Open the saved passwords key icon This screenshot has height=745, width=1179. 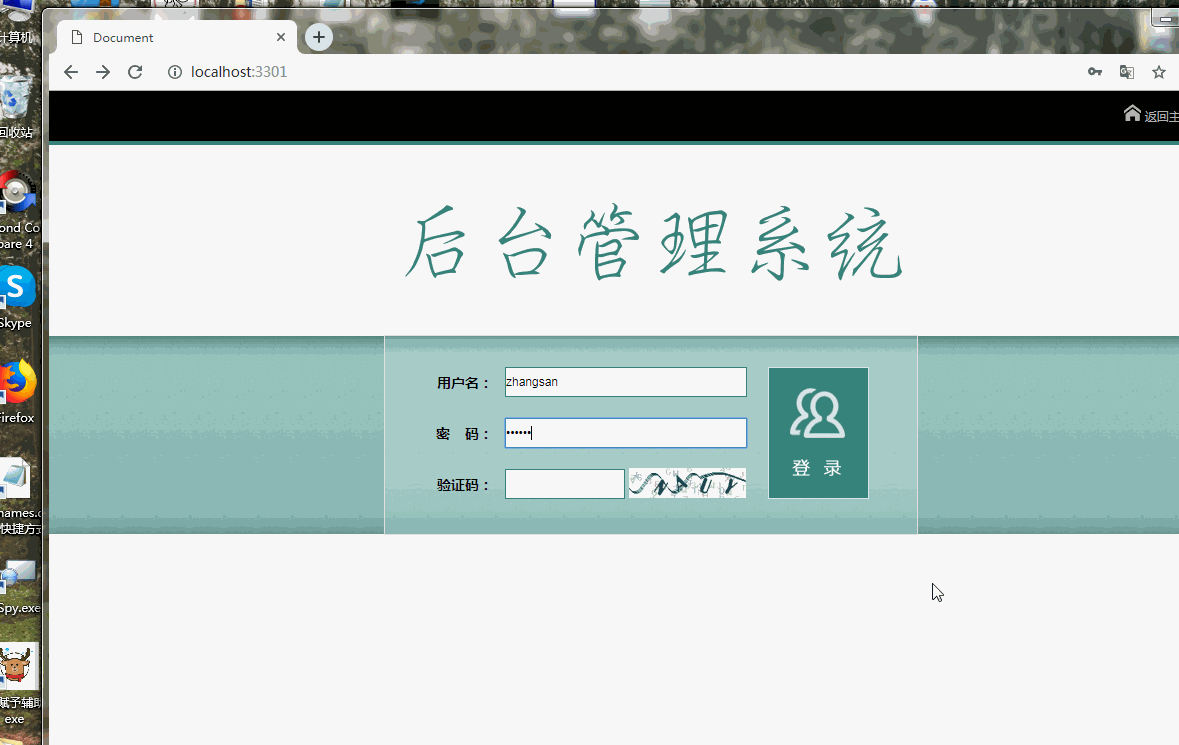[1095, 72]
